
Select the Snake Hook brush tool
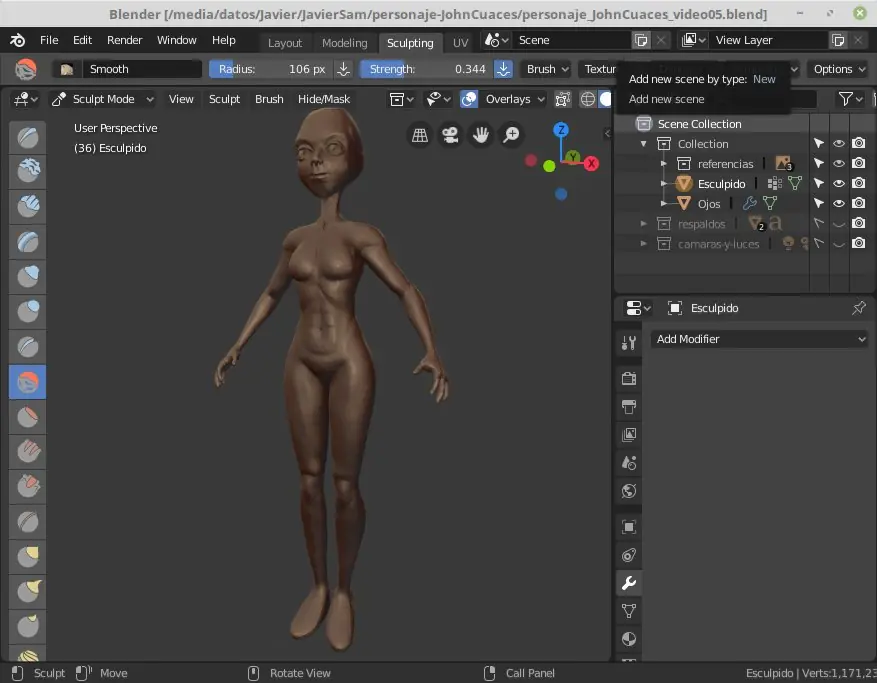(x=27, y=591)
